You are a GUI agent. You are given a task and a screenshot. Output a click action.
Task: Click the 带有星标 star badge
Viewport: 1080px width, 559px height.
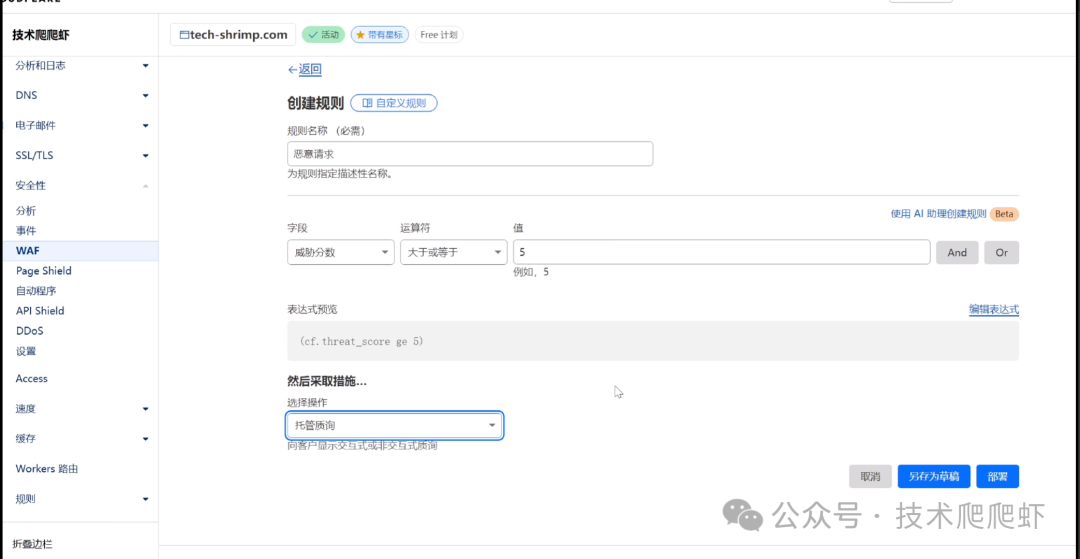(x=380, y=34)
